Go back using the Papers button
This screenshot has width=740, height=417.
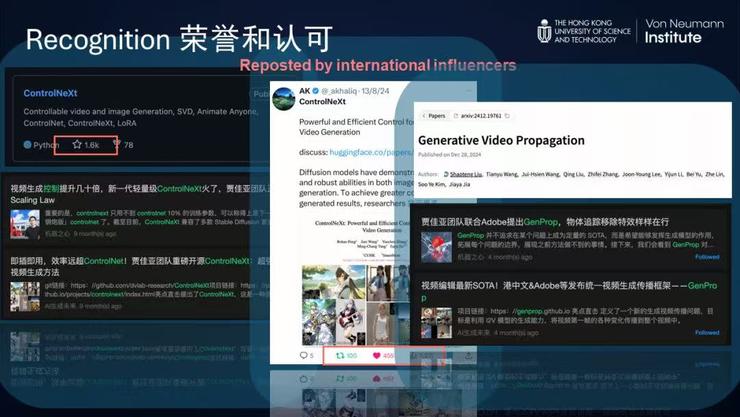[x=433, y=116]
